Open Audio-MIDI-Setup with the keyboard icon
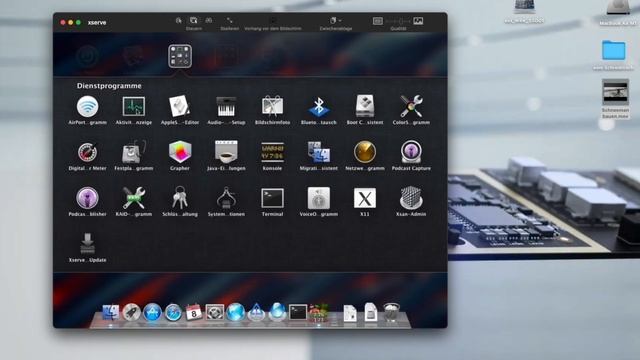Viewport: 640px width, 360px height. (x=226, y=107)
